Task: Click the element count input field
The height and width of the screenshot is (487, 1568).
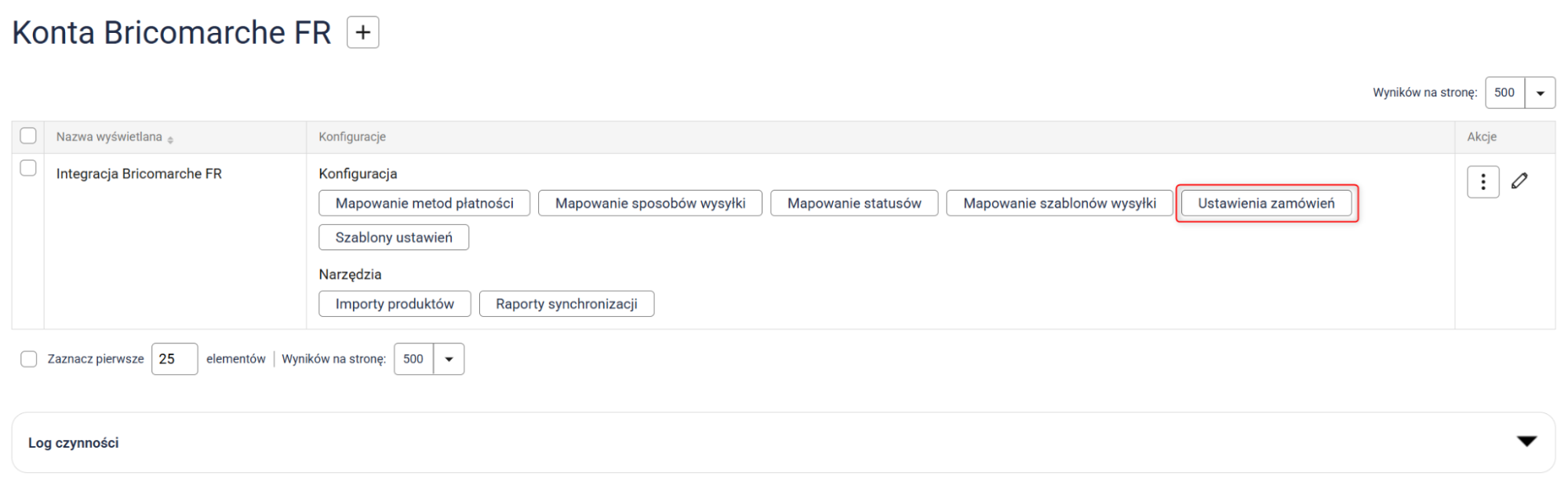Action: [174, 359]
